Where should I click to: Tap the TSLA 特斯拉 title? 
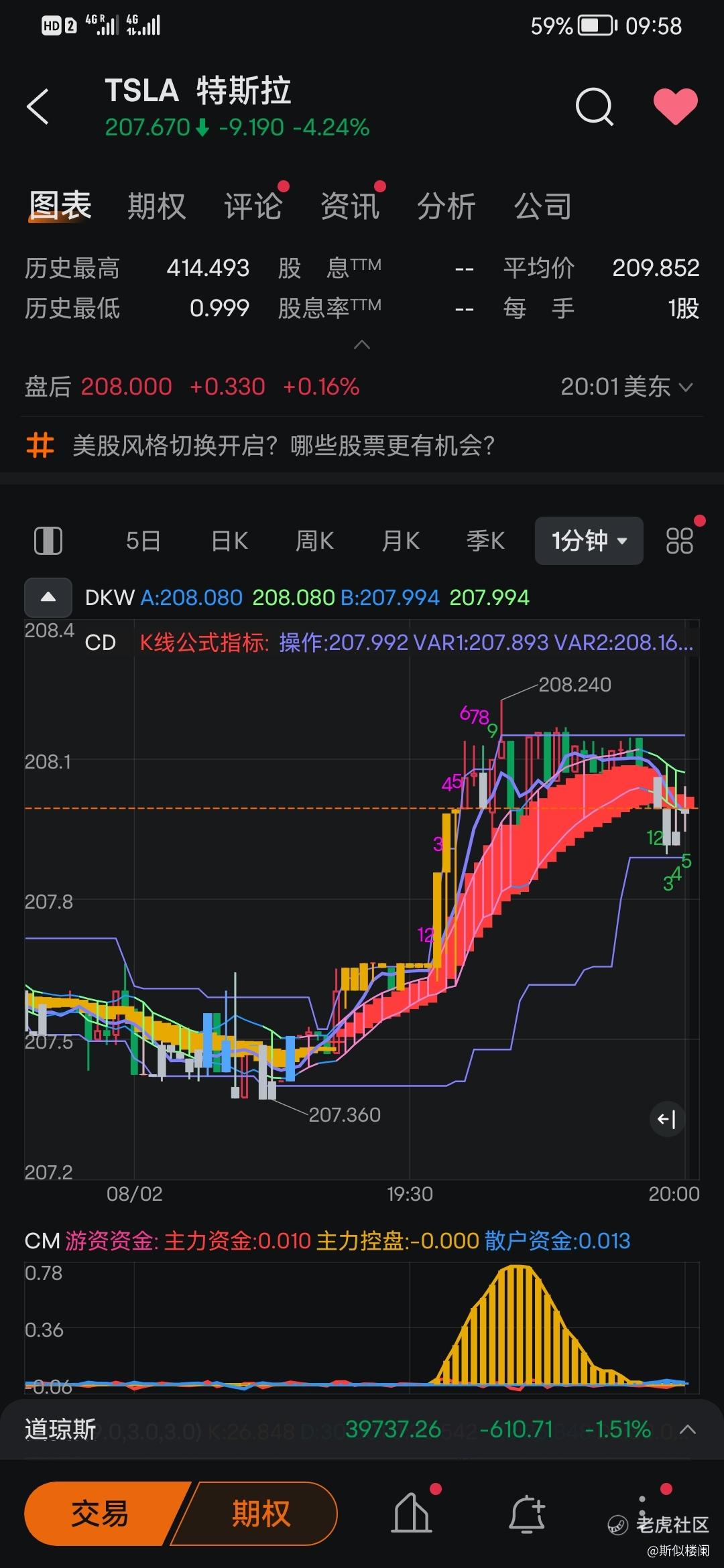[x=198, y=90]
